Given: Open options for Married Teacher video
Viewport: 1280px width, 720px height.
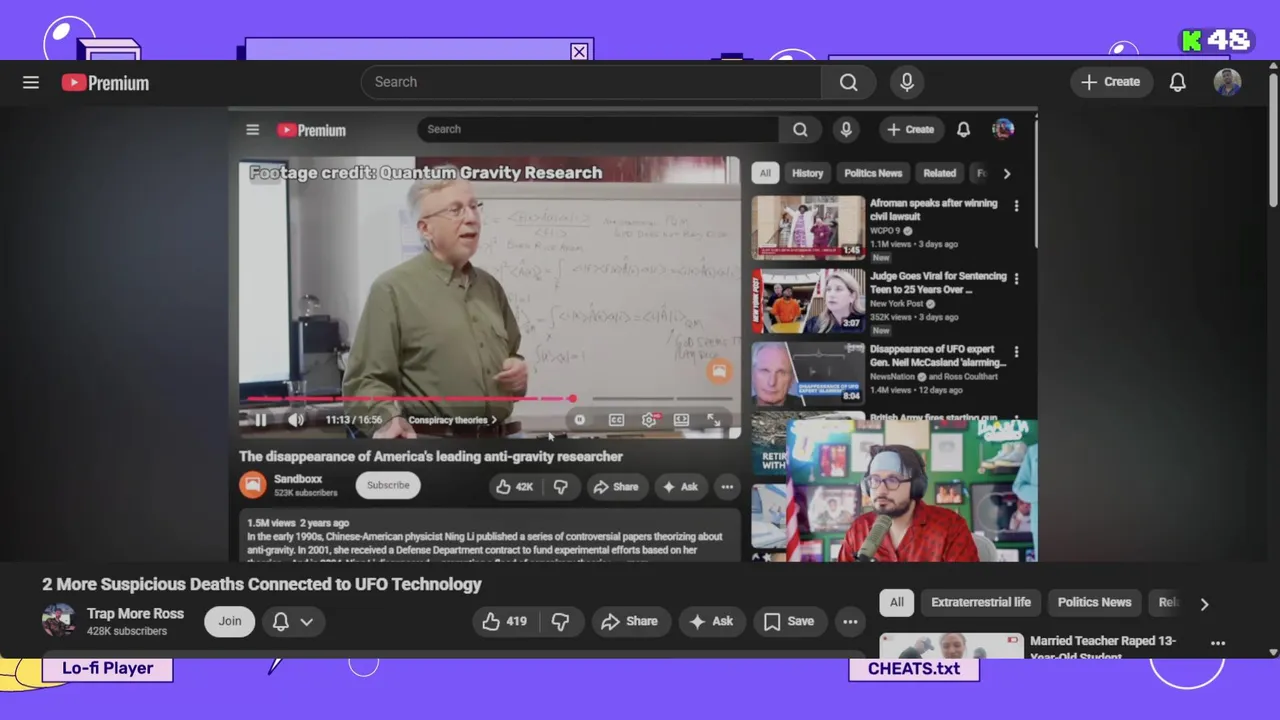Looking at the screenshot, I should click(1218, 644).
